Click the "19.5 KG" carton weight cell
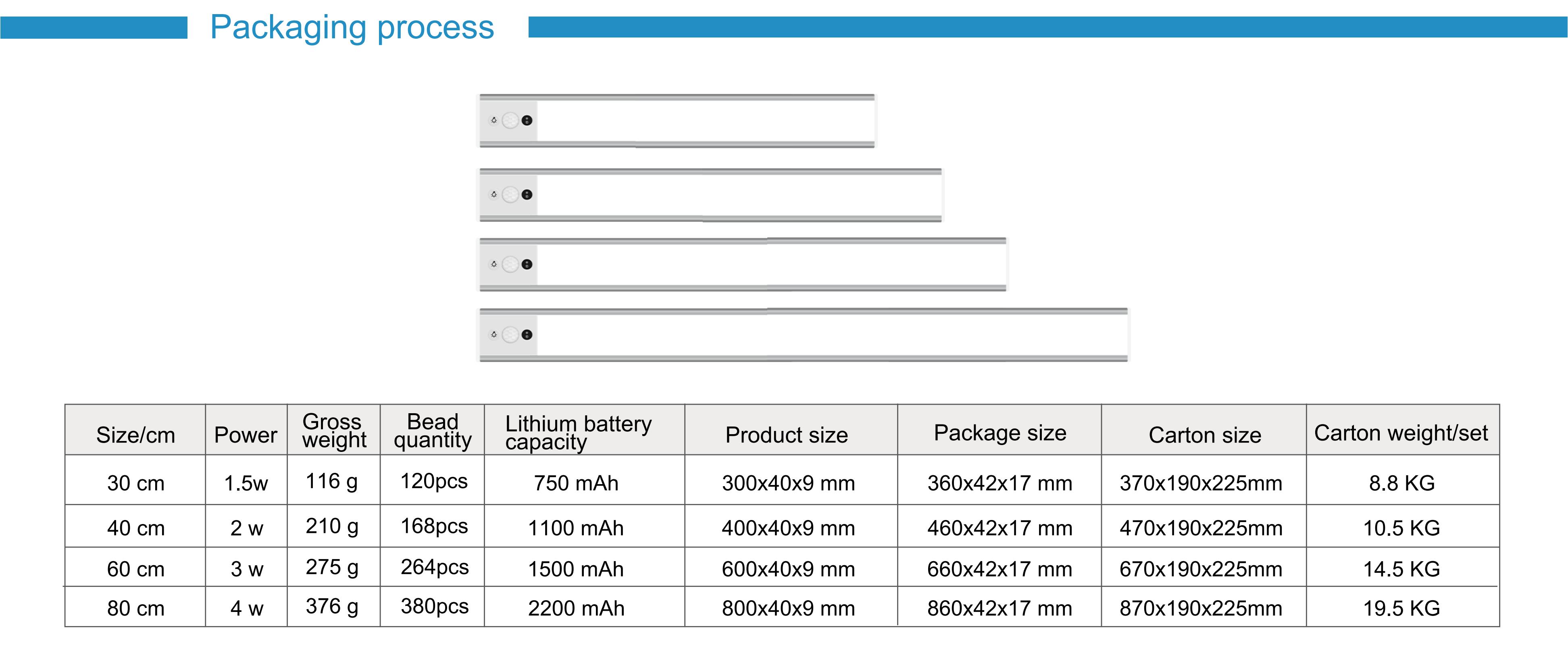 tap(1401, 608)
